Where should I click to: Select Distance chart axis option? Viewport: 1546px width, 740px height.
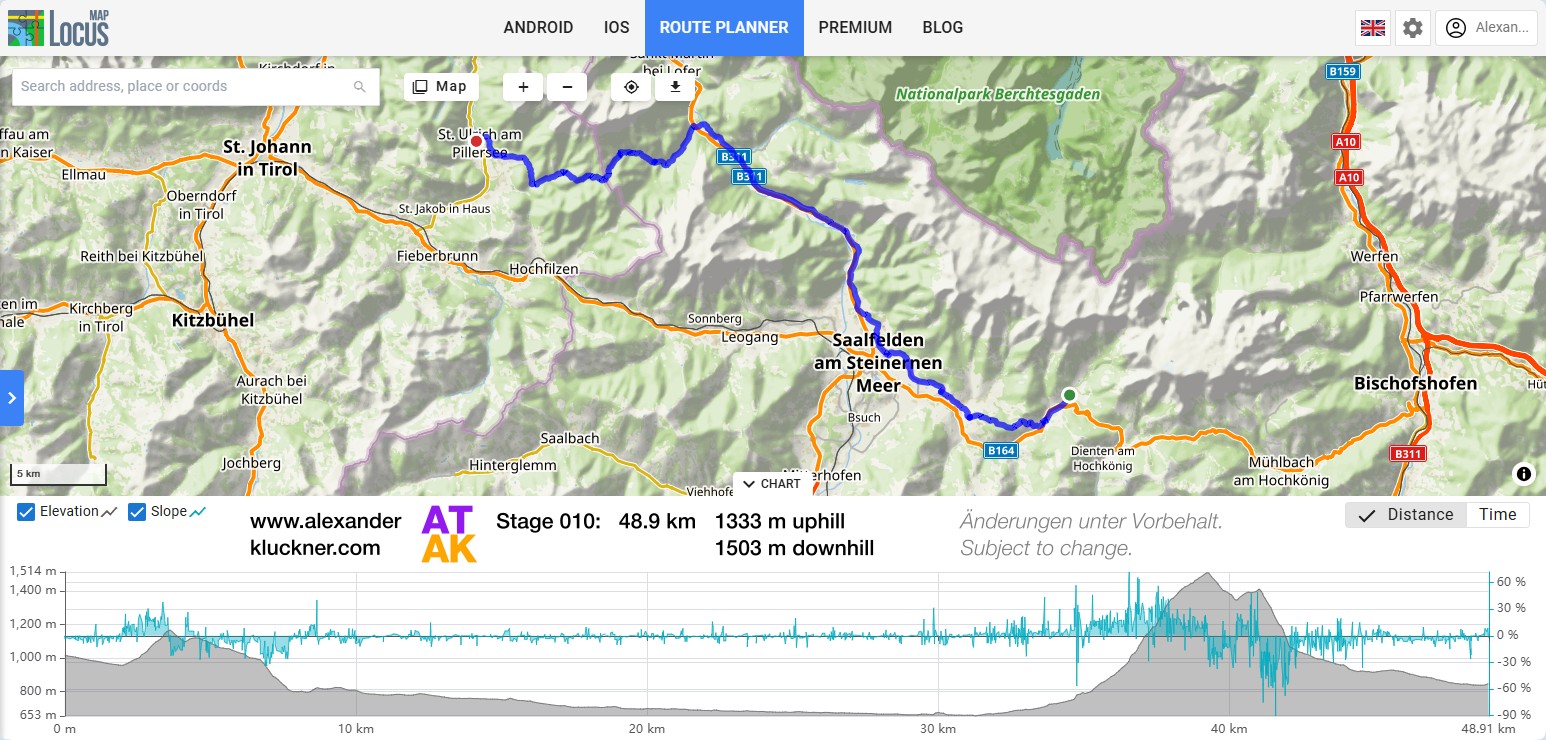click(1406, 515)
